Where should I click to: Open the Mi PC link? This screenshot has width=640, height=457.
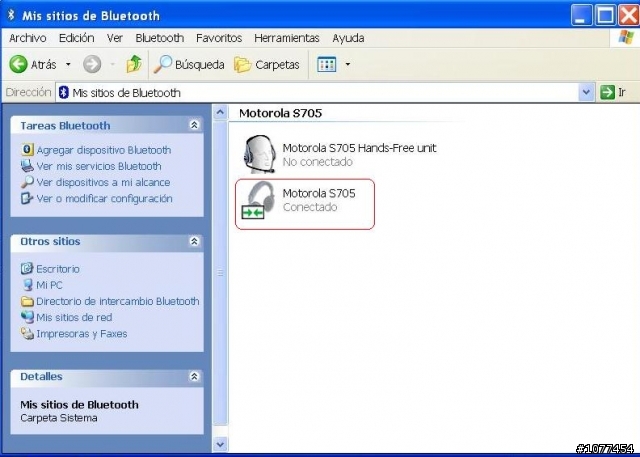pyautogui.click(x=49, y=285)
